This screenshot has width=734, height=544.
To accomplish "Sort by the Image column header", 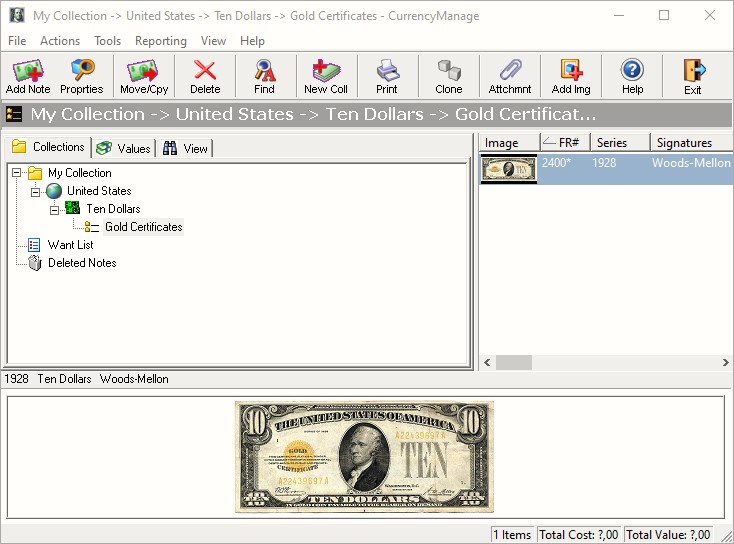I will click(x=509, y=142).
